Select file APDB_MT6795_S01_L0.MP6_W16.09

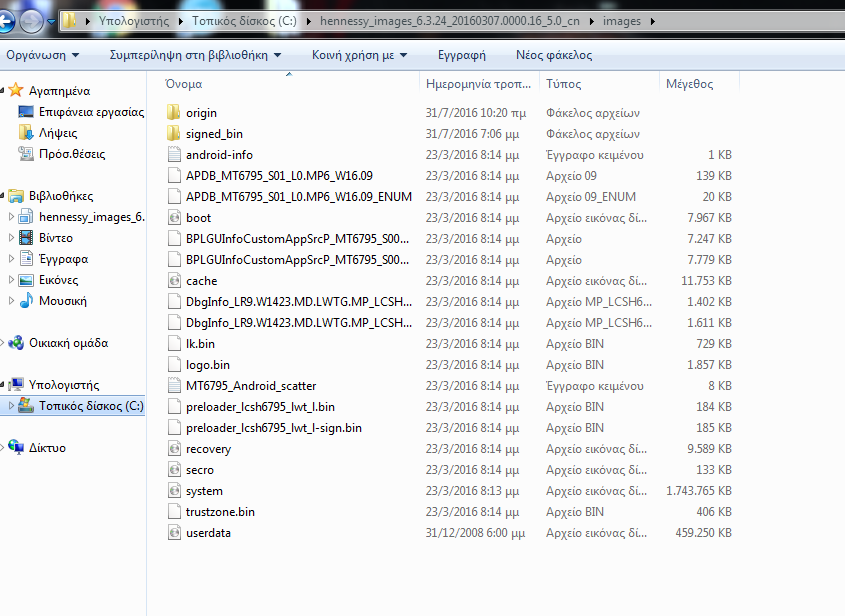(279, 176)
